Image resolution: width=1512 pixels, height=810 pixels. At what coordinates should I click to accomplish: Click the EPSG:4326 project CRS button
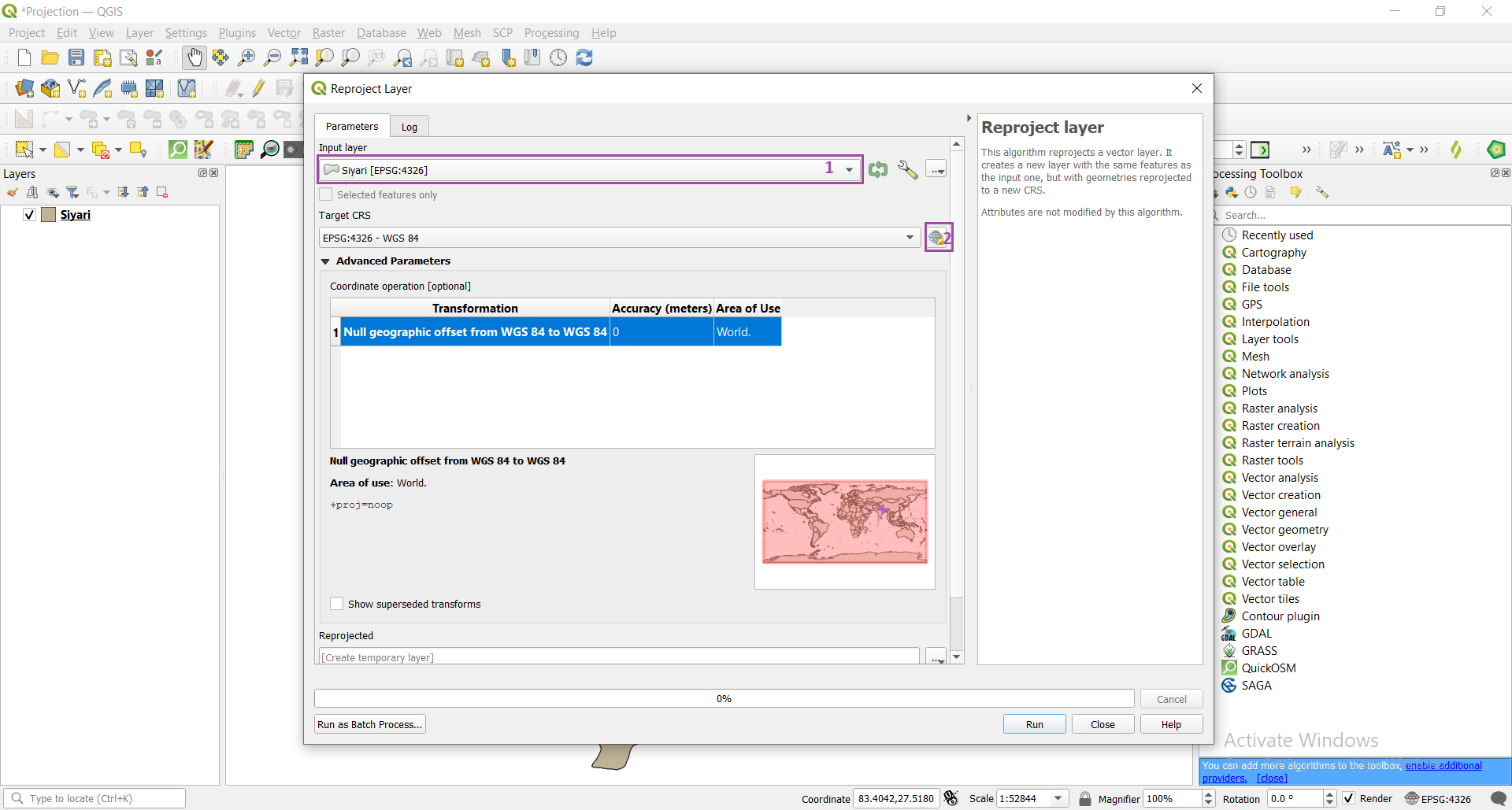[x=1438, y=798]
